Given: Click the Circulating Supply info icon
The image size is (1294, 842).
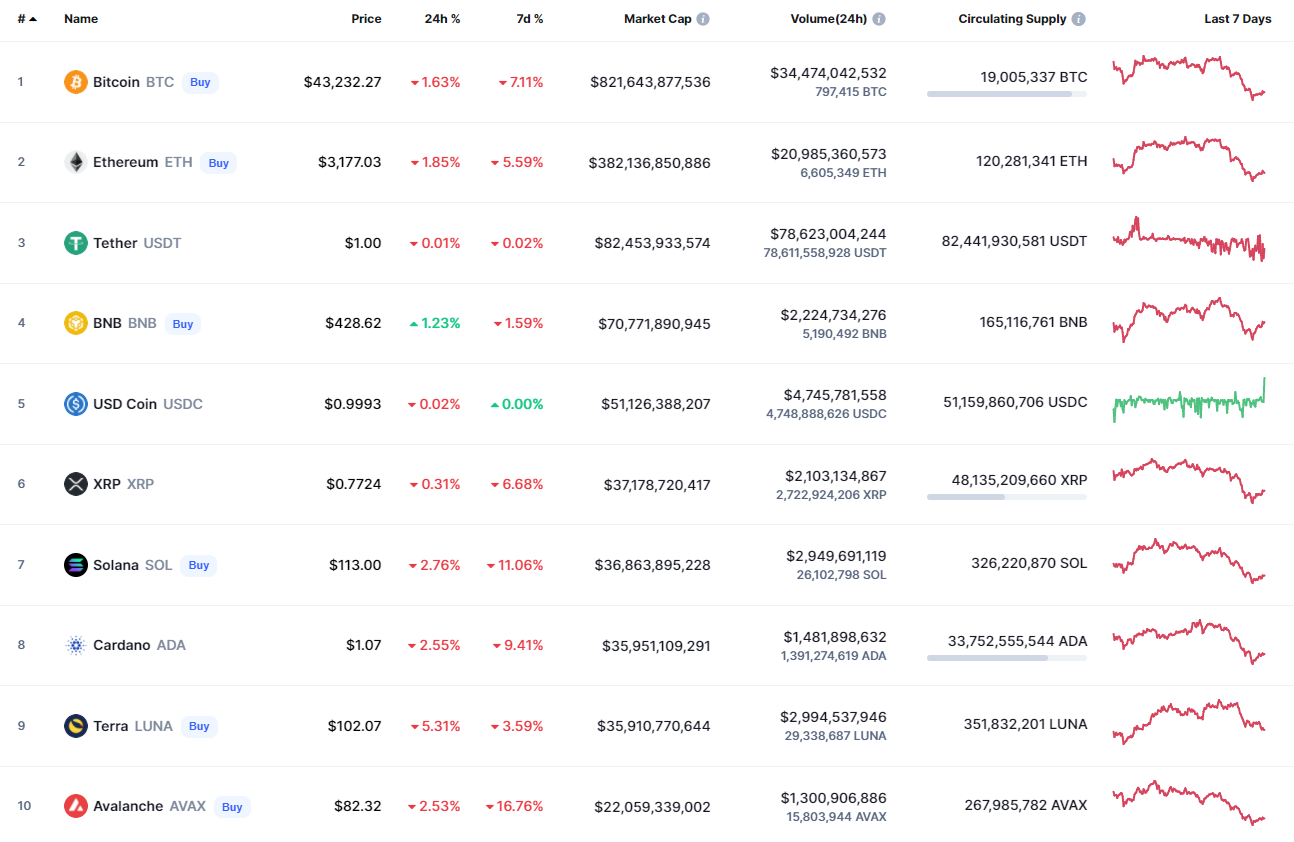Looking at the screenshot, I should click(x=1078, y=19).
